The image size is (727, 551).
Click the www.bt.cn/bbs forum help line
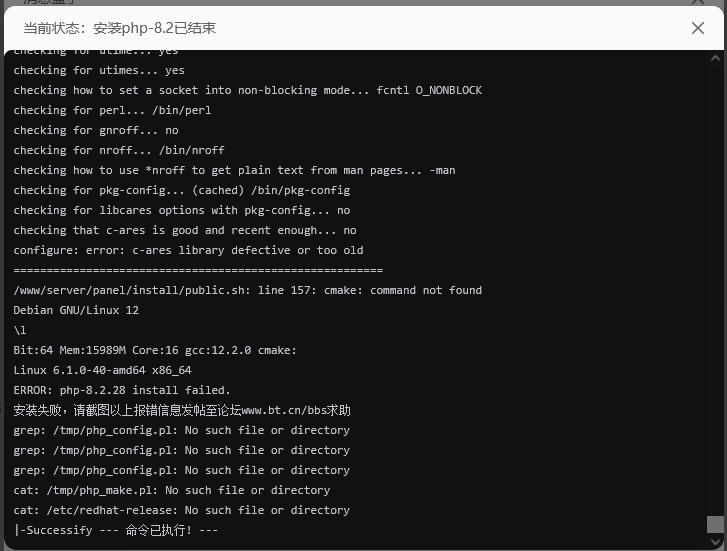pos(182,410)
